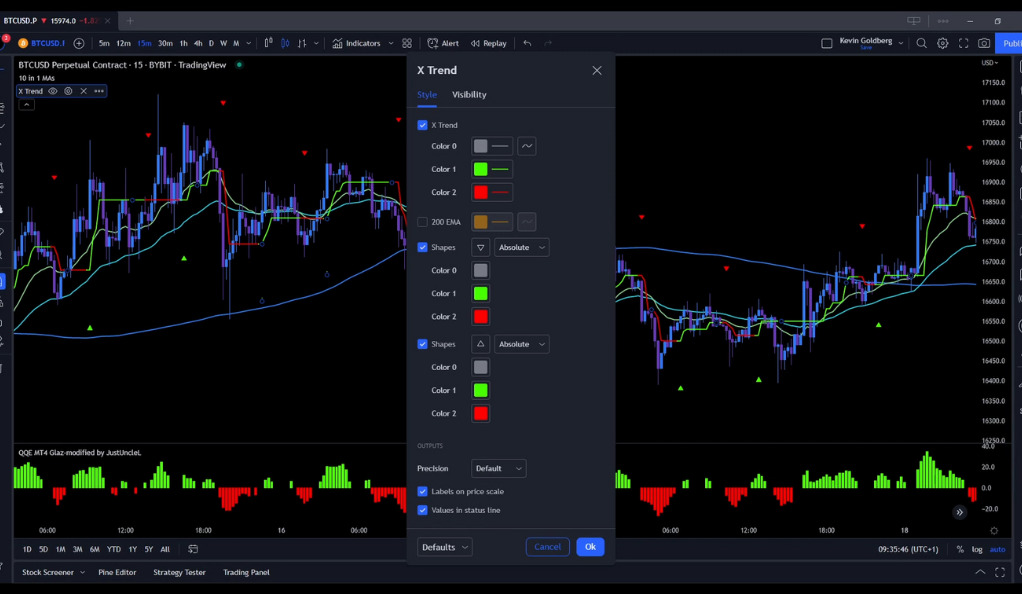Choose shape type for down-triangle Shapes
This screenshot has height=594, width=1022.
point(480,248)
